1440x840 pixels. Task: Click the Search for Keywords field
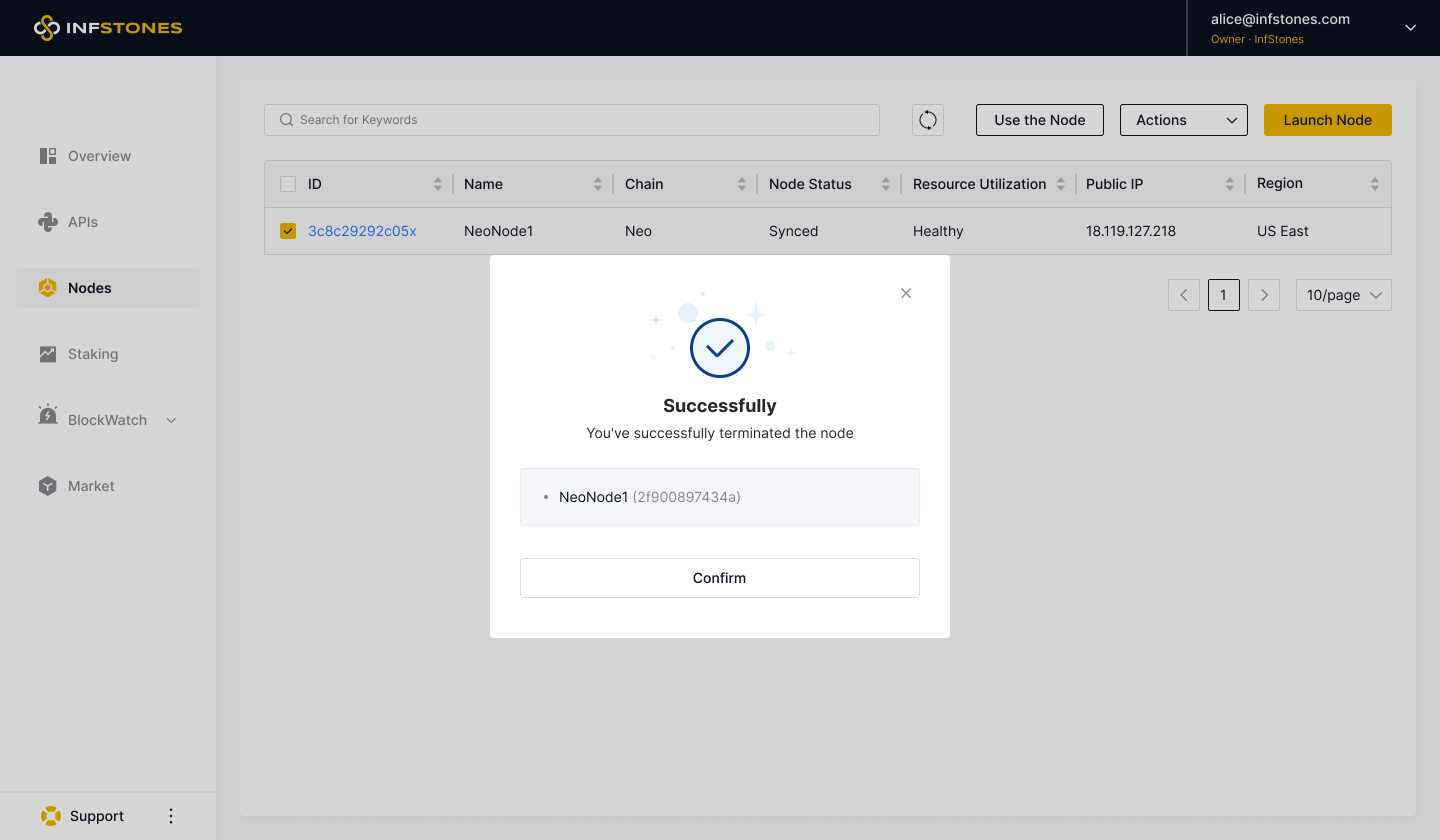tap(571, 120)
